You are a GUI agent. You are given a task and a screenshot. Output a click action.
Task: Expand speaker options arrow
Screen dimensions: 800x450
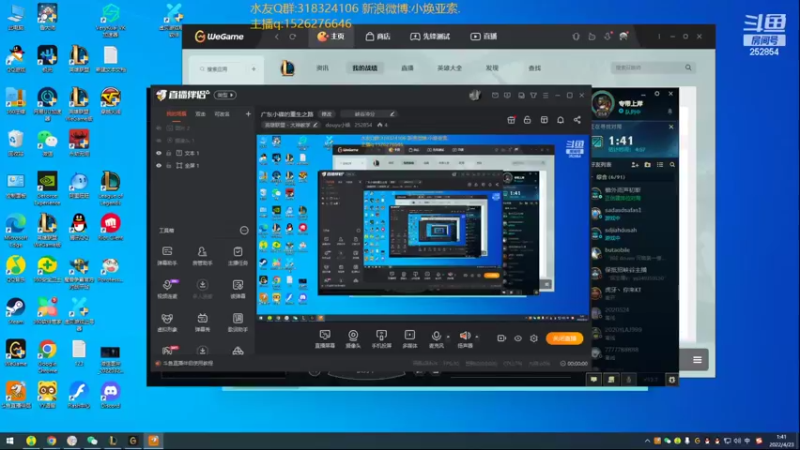click(x=477, y=337)
